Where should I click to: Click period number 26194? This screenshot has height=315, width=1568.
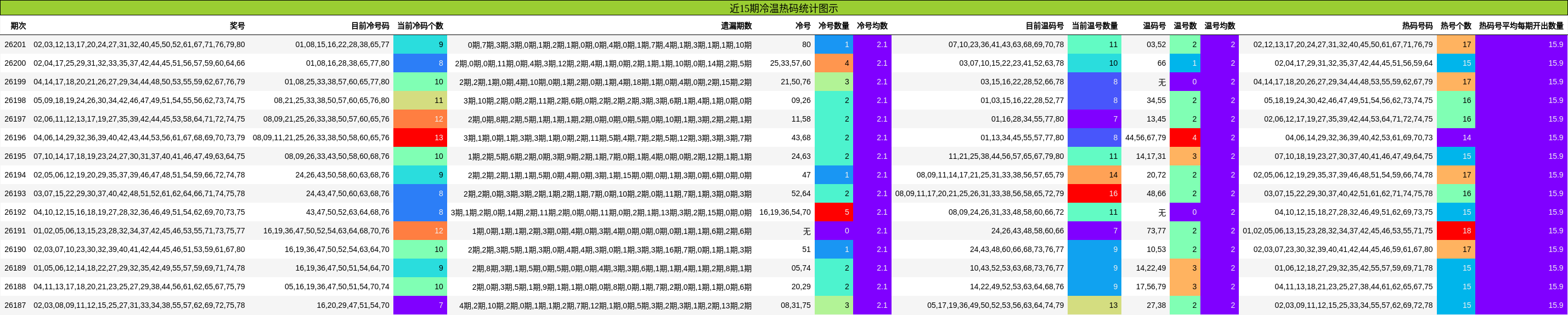(15, 175)
